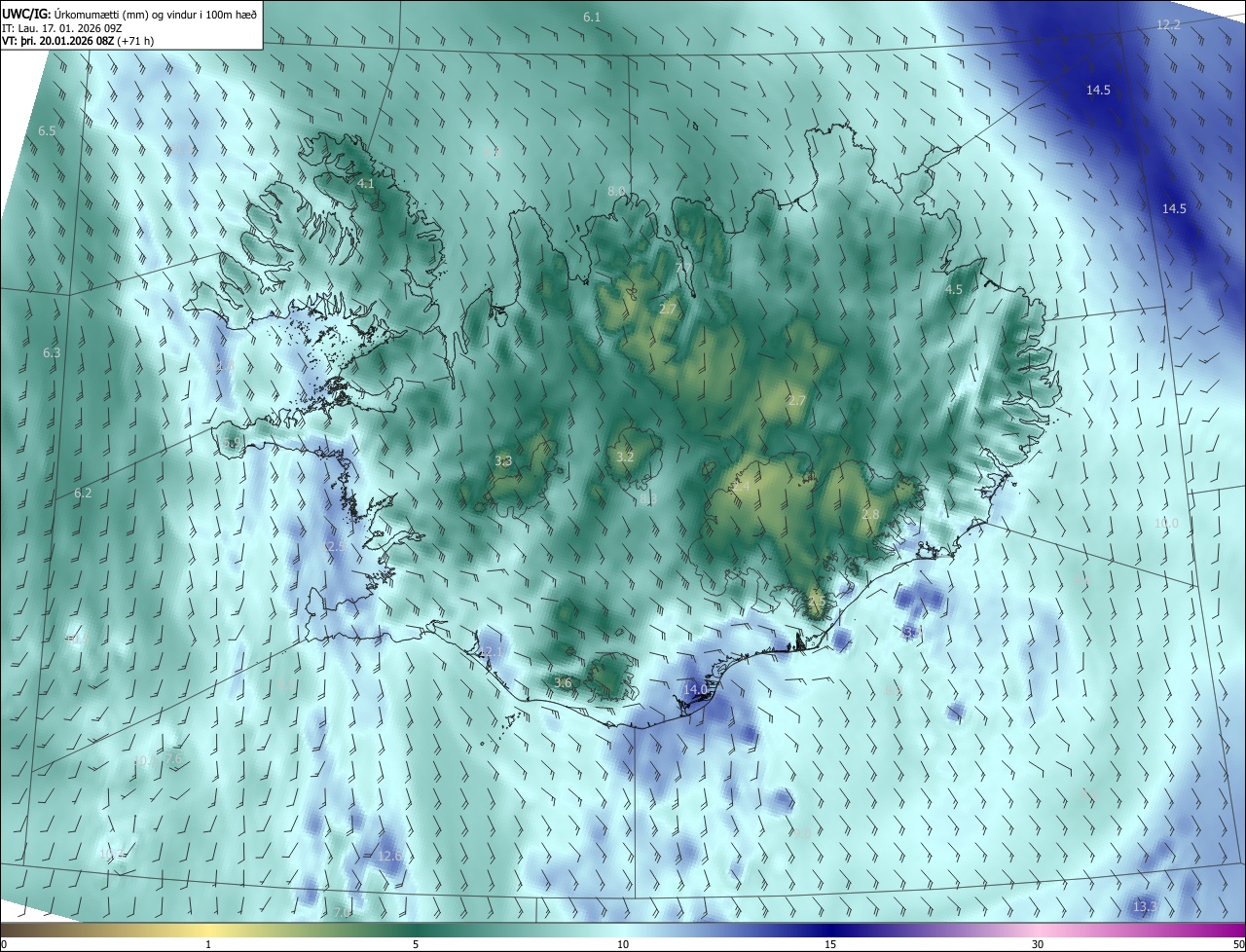1246x952 pixels.
Task: Click the 3.3 value label
Action: [x=503, y=460]
